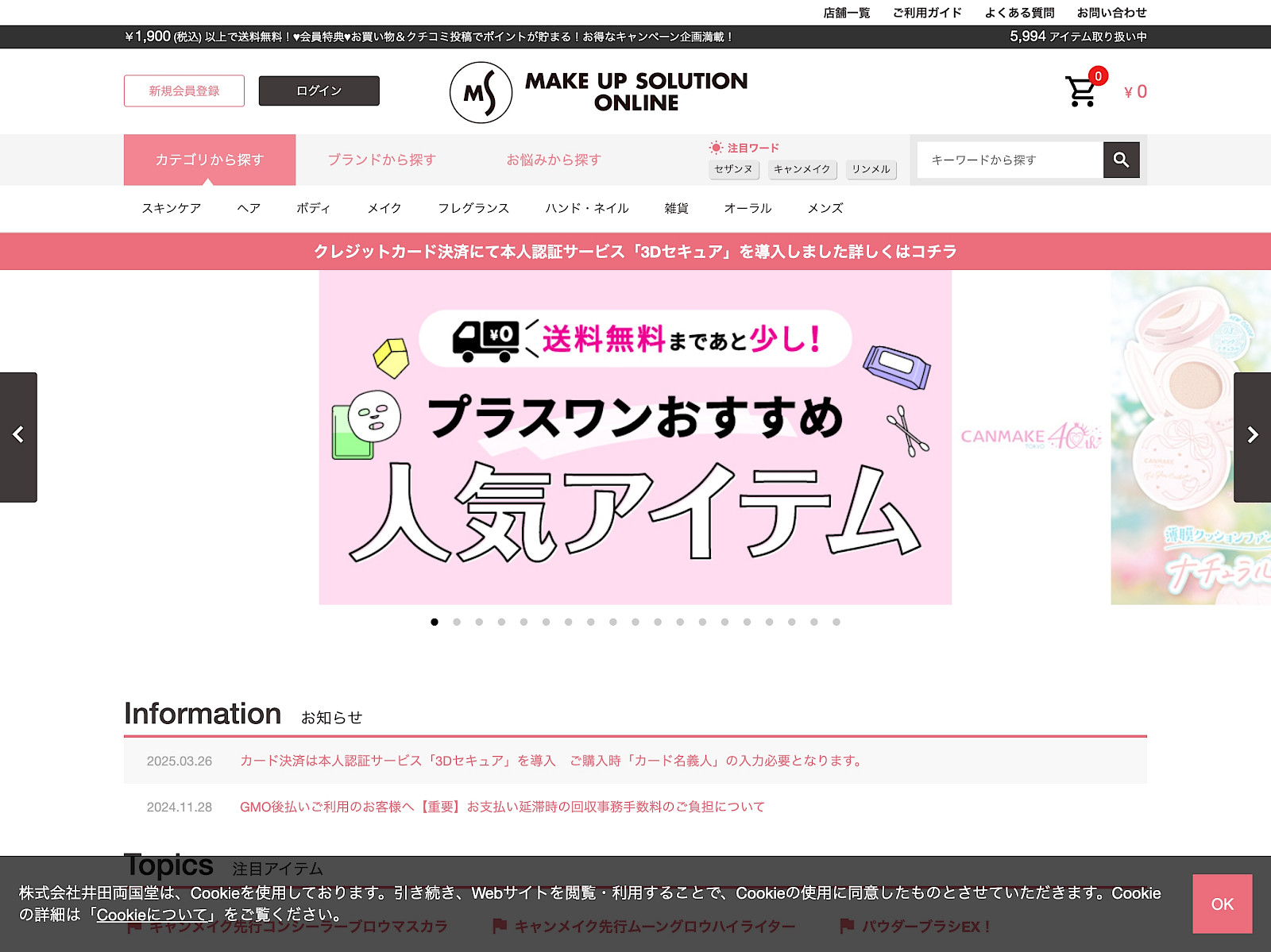This screenshot has height=952, width=1271.
Task: Click flag icon beside キャンメイク先行ムーングロウハイライター
Action: pos(500,925)
